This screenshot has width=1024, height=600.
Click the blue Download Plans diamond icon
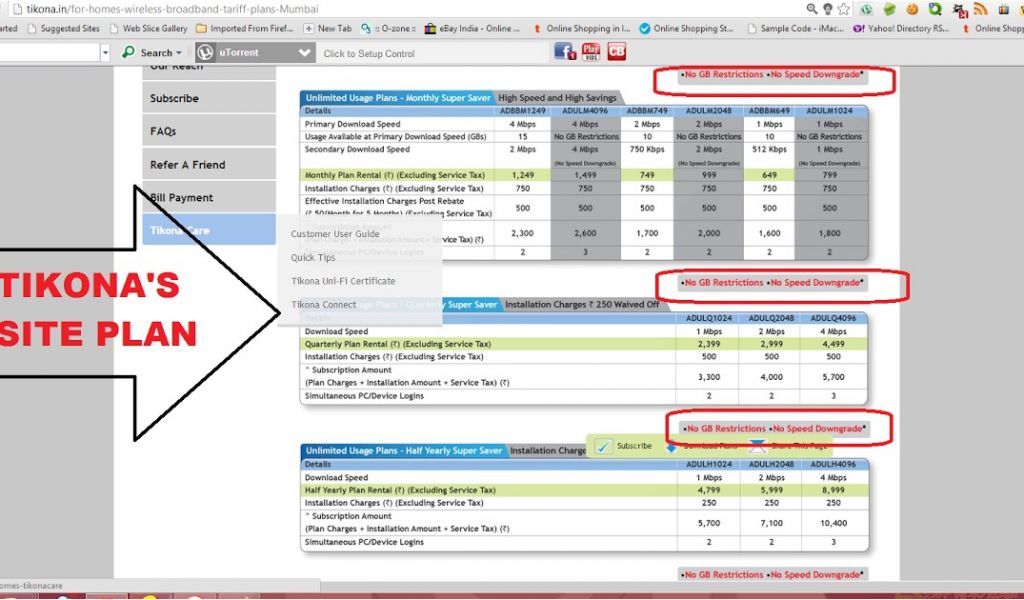click(x=670, y=447)
